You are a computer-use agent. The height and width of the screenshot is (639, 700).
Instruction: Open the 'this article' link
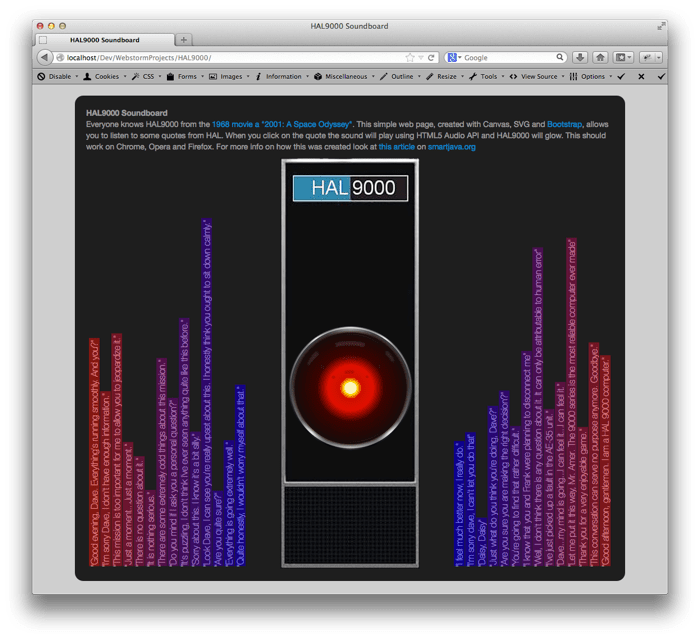(x=396, y=146)
